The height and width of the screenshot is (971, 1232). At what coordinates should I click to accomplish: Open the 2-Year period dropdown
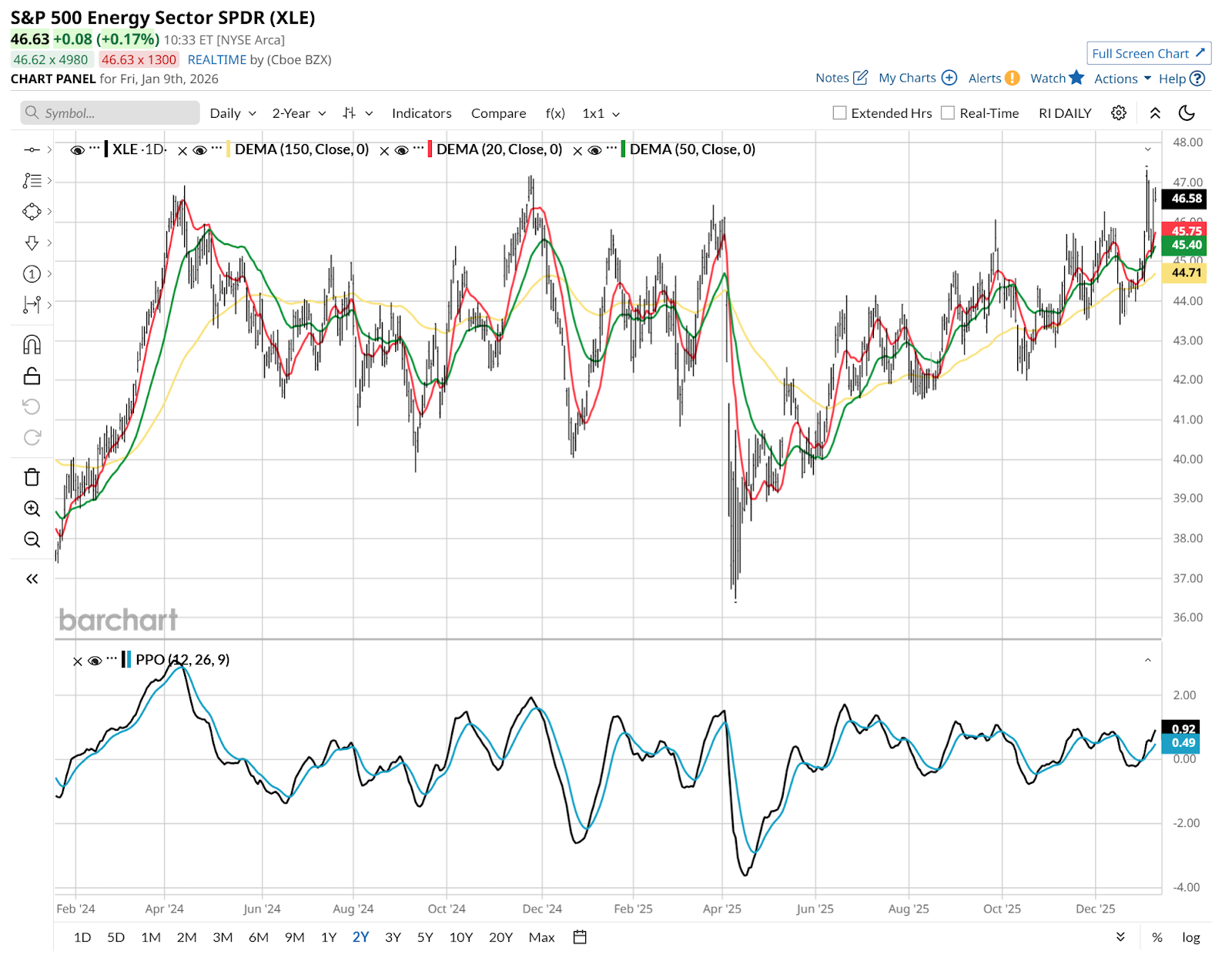coord(299,113)
